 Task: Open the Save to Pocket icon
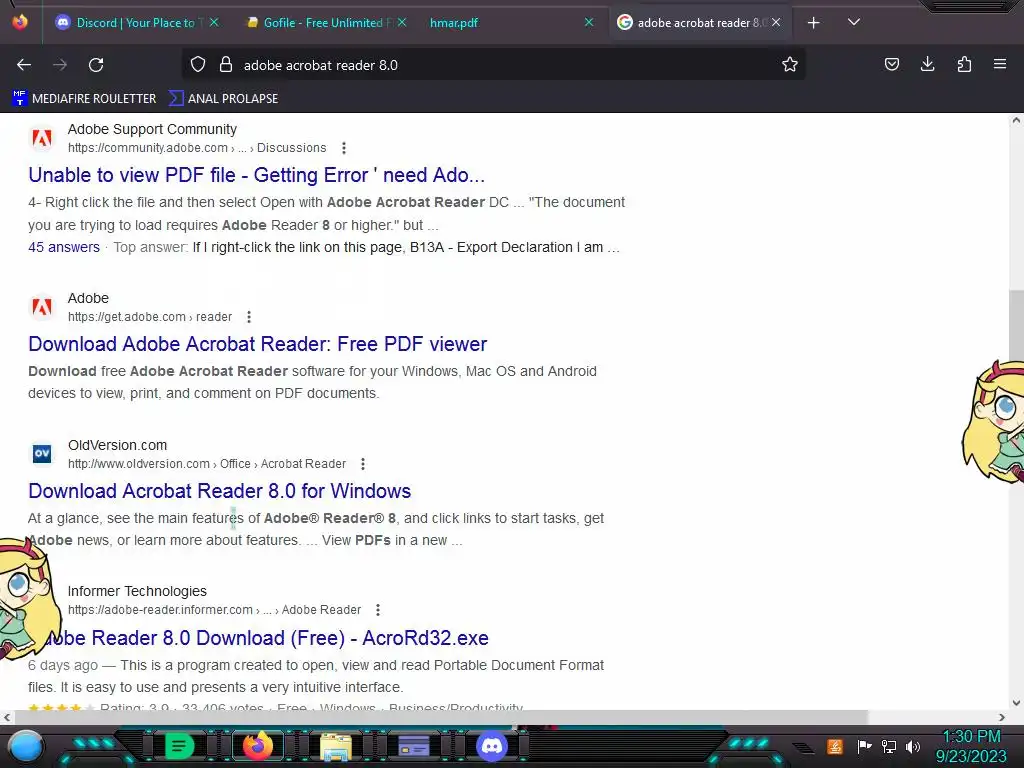tap(891, 64)
